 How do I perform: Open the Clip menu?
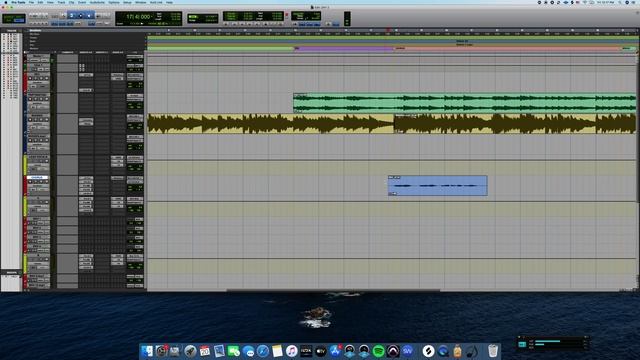click(71, 2)
